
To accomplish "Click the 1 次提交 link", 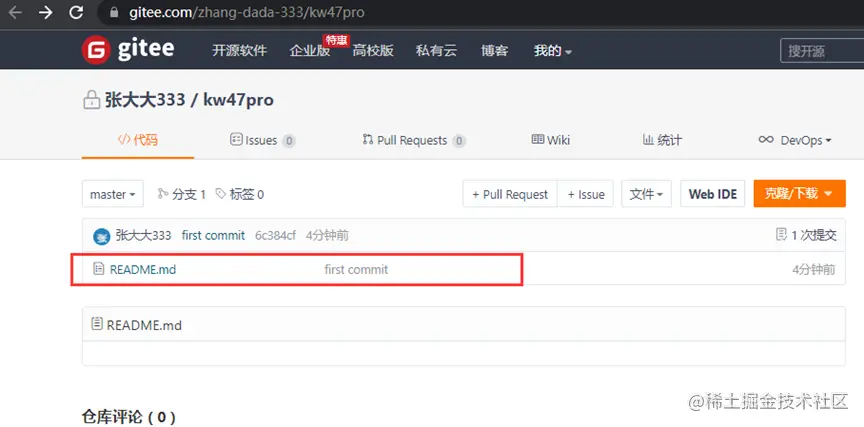I will (806, 235).
